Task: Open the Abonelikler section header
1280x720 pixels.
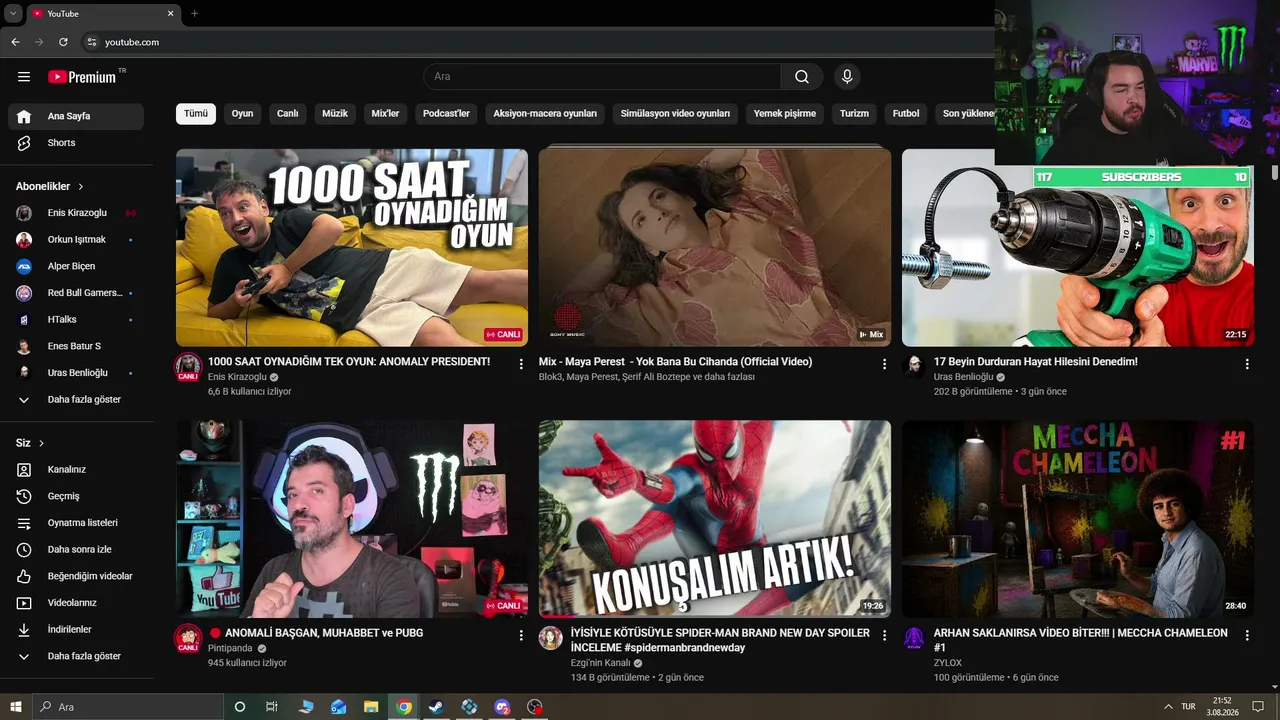Action: [x=50, y=187]
